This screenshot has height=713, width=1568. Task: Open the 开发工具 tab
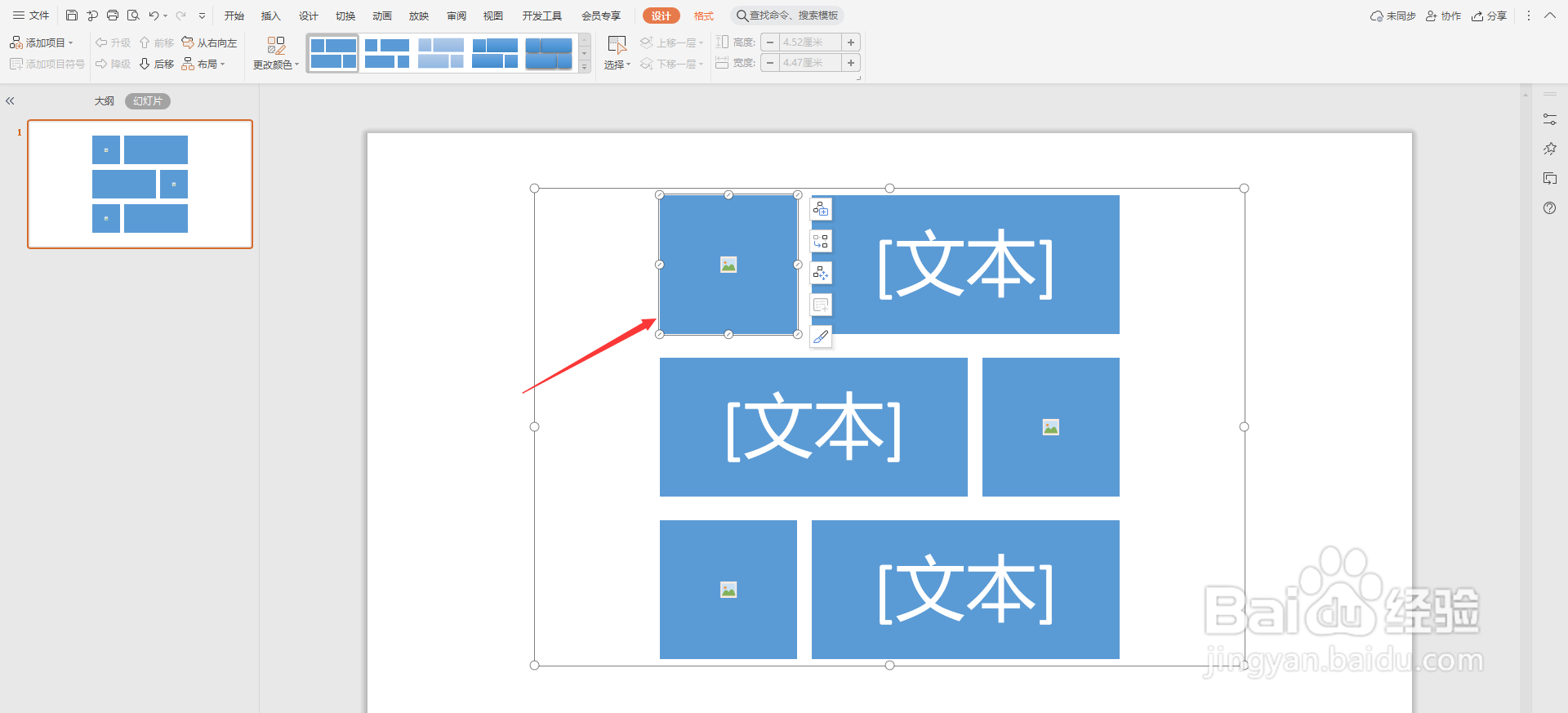(542, 16)
